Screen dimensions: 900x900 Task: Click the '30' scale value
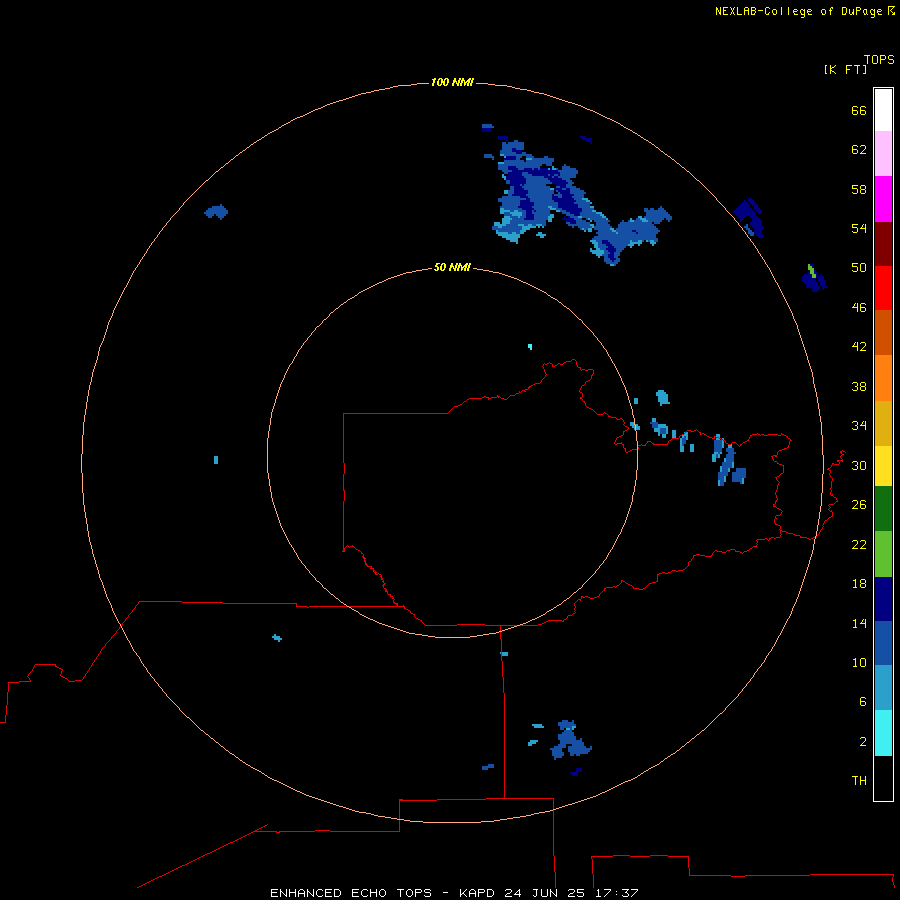click(x=859, y=465)
